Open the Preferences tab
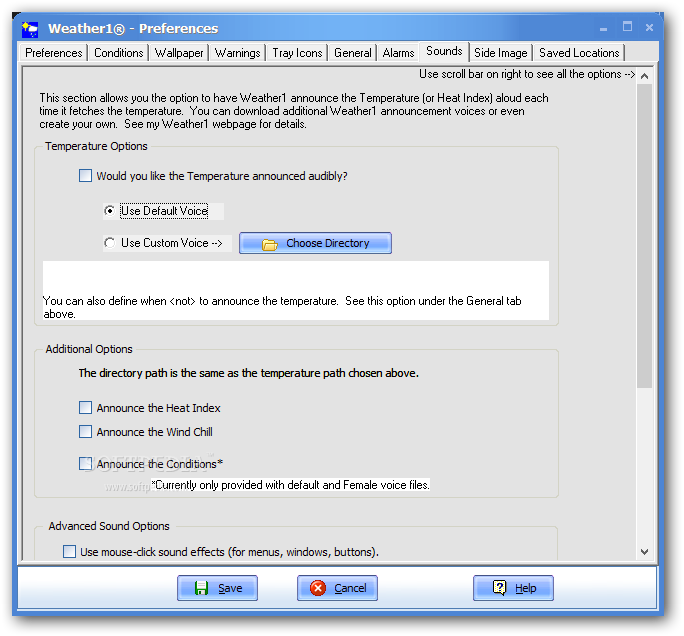684x636 pixels. (54, 53)
